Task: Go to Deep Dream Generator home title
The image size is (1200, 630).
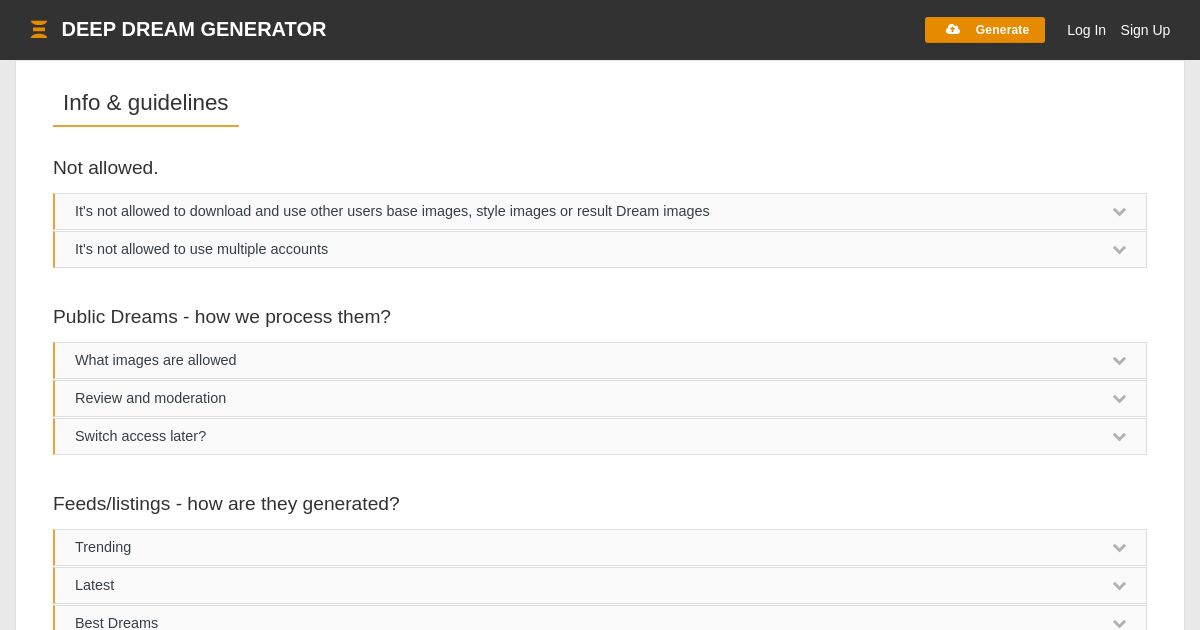Action: [194, 30]
